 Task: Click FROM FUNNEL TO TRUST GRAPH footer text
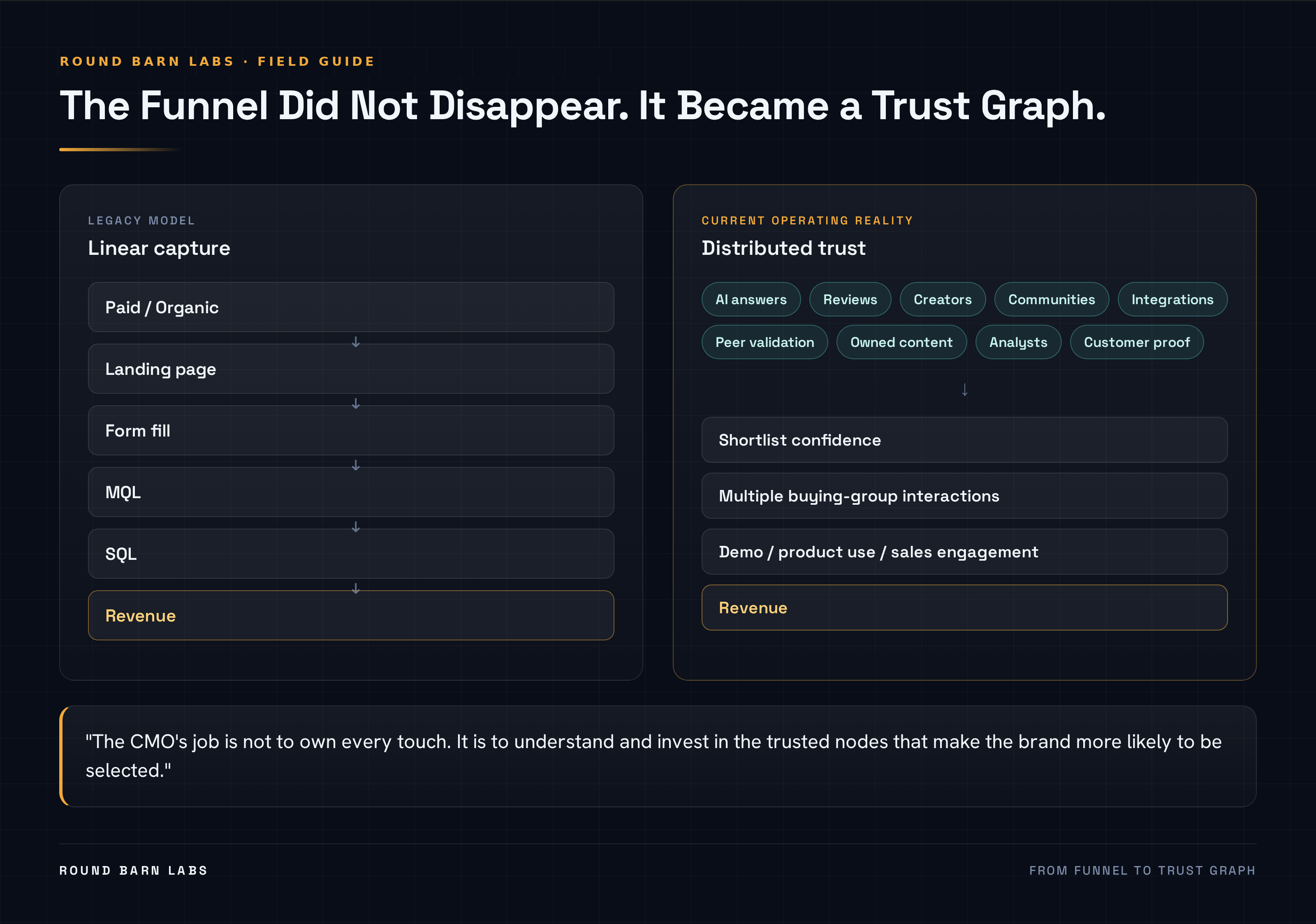coord(1142,870)
